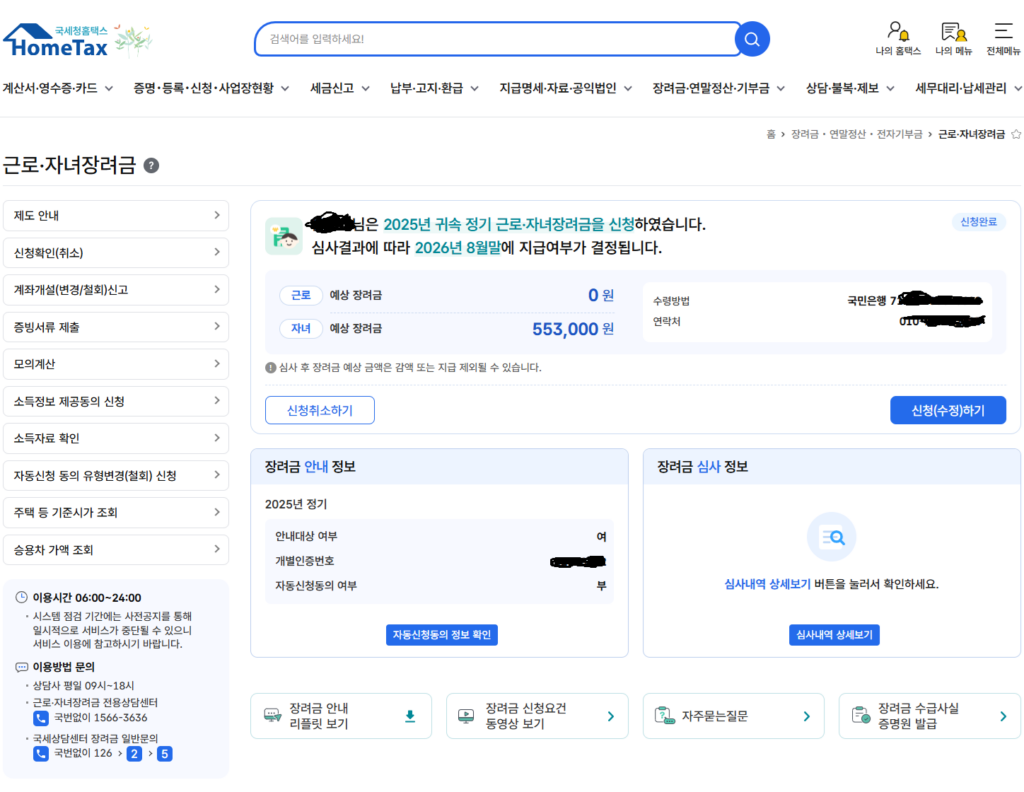Click the 안내대상 여부 row label
The height and width of the screenshot is (792, 1024).
coord(306,537)
